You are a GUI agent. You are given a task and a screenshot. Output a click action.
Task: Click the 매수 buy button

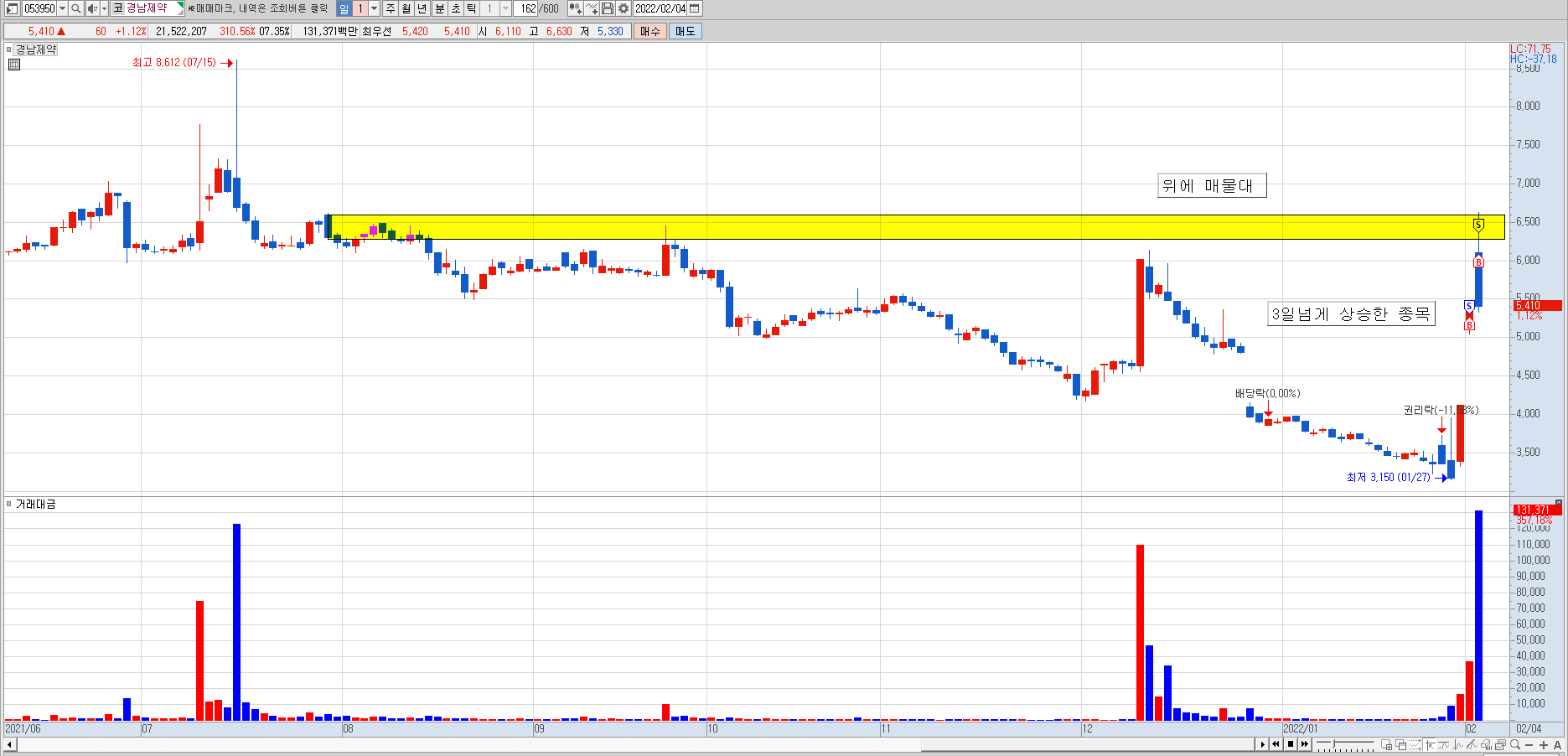[x=650, y=31]
